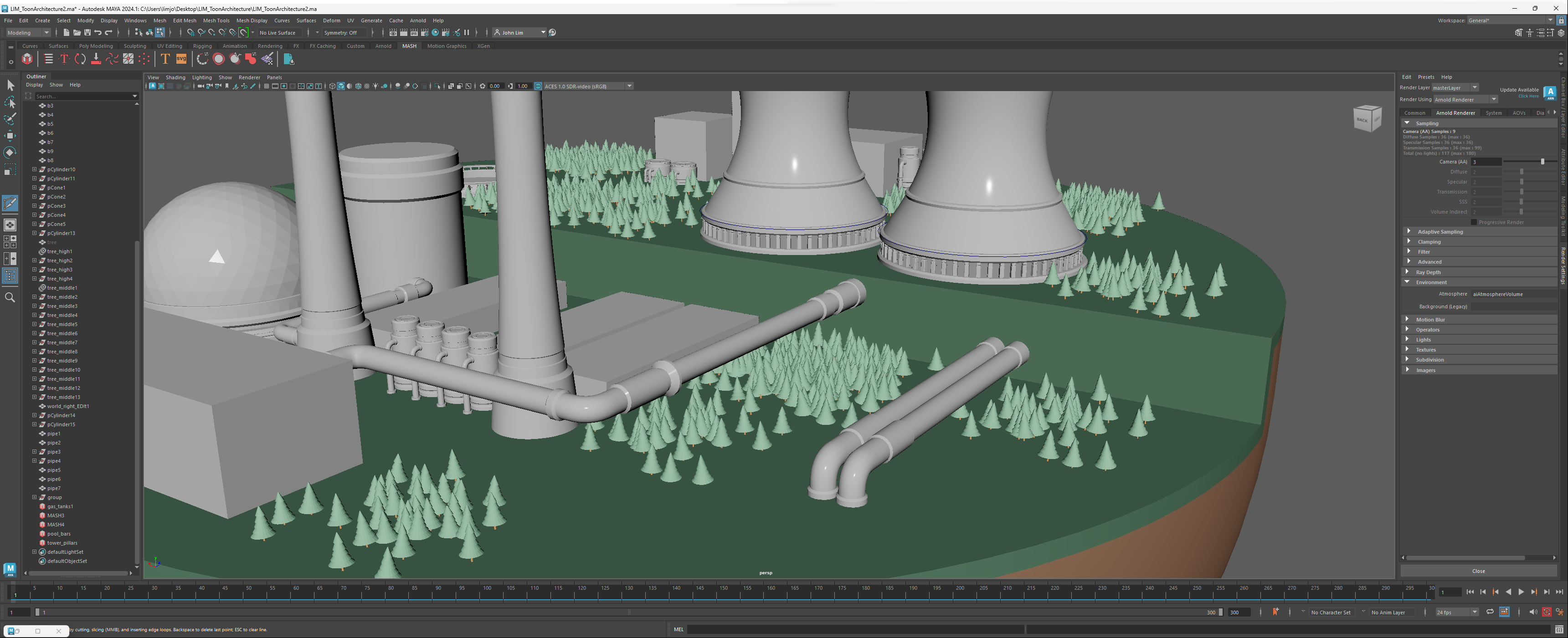Click the Create MASH Network shelf icon
Image resolution: width=1568 pixels, height=638 pixels.
tap(27, 59)
